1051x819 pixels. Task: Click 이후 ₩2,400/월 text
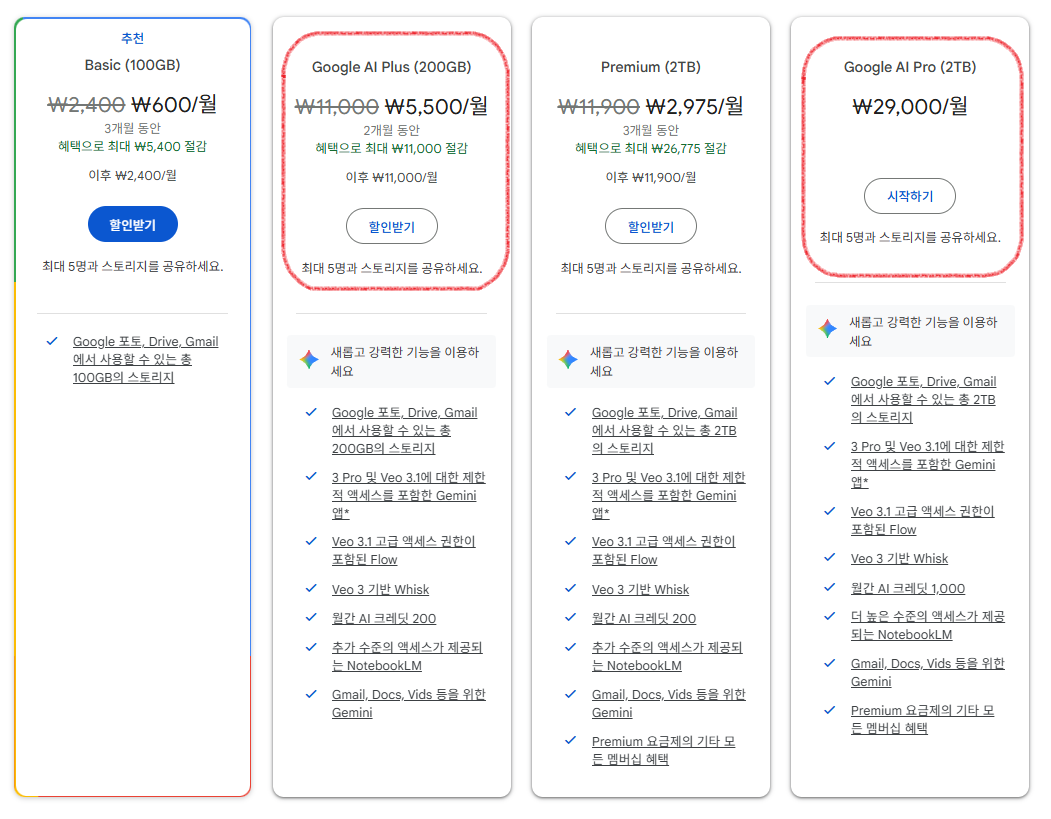point(132,175)
